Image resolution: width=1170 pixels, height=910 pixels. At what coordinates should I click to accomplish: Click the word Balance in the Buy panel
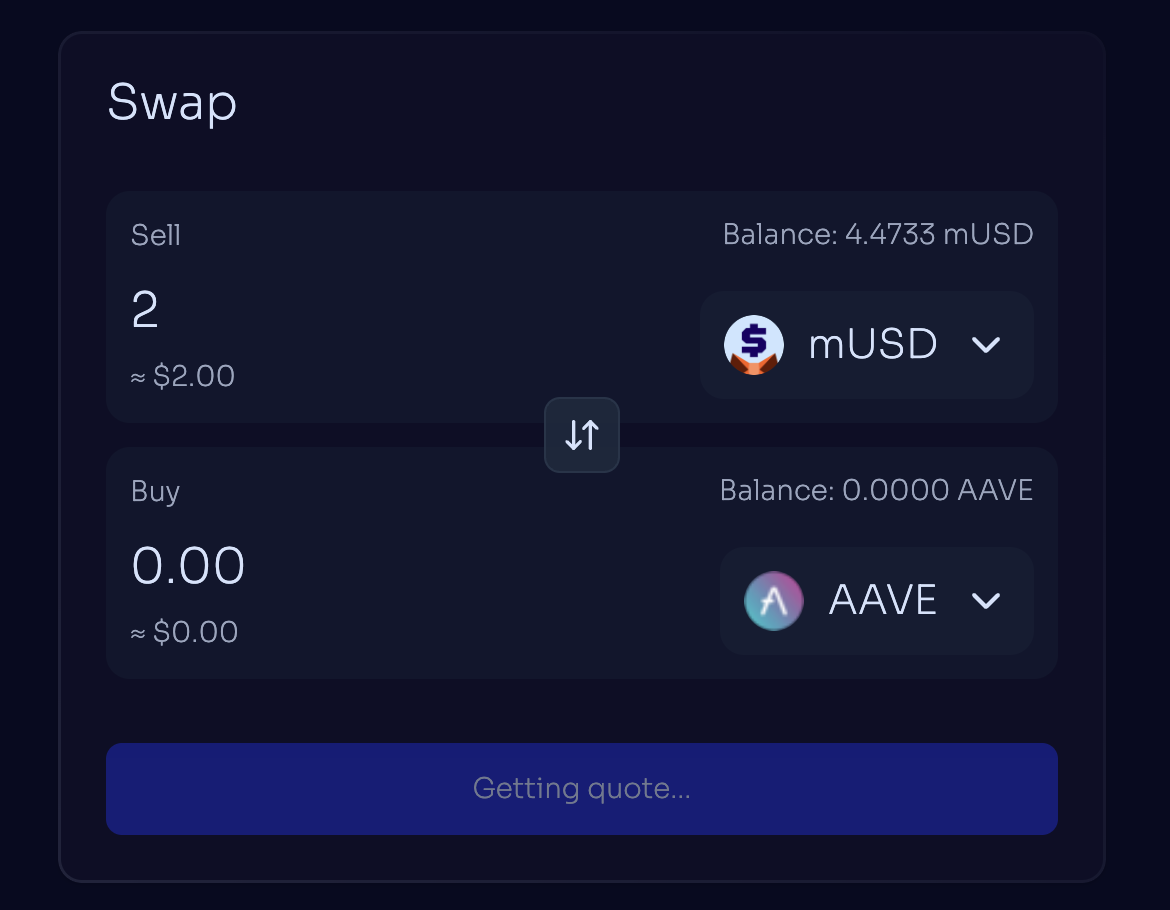[x=775, y=491]
